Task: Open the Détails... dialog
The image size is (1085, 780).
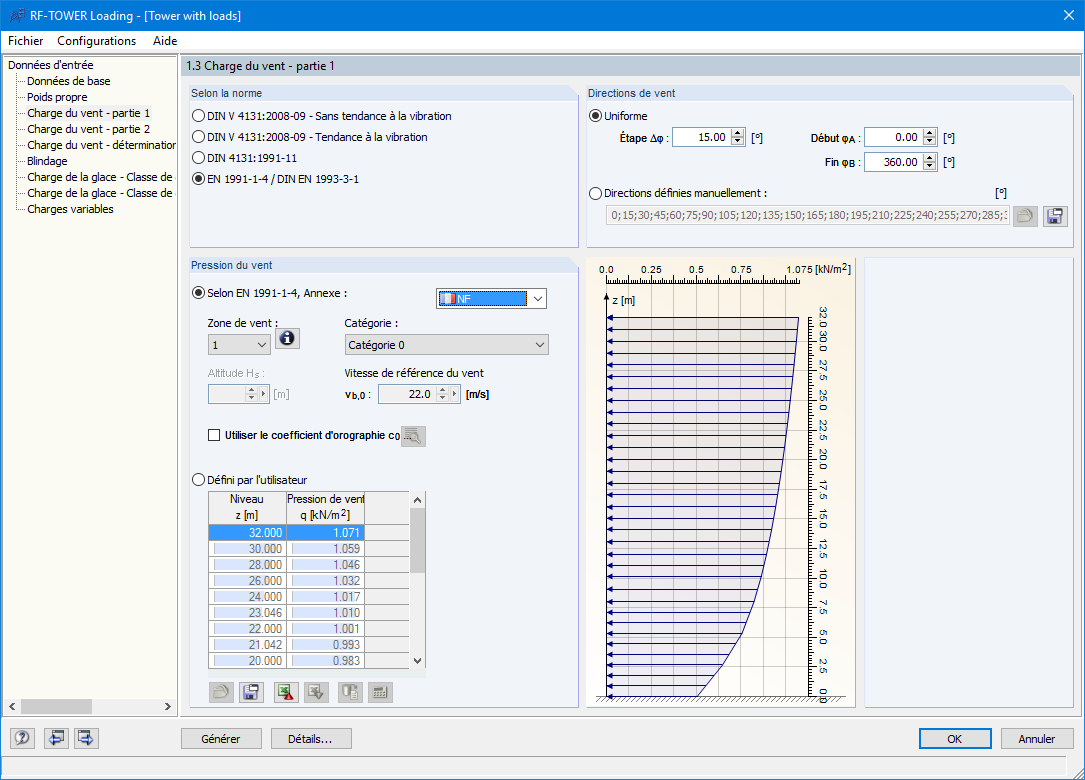Action: (x=311, y=738)
